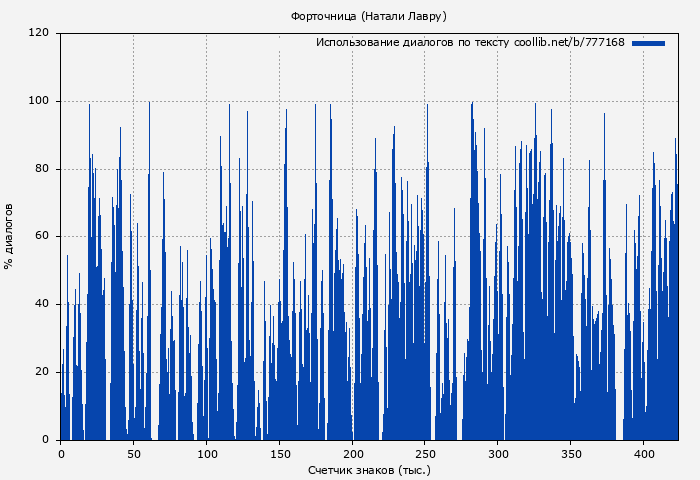700x480 pixels.
Task: Click the 20 tick on y-axis
Action: pyautogui.click(x=42, y=372)
